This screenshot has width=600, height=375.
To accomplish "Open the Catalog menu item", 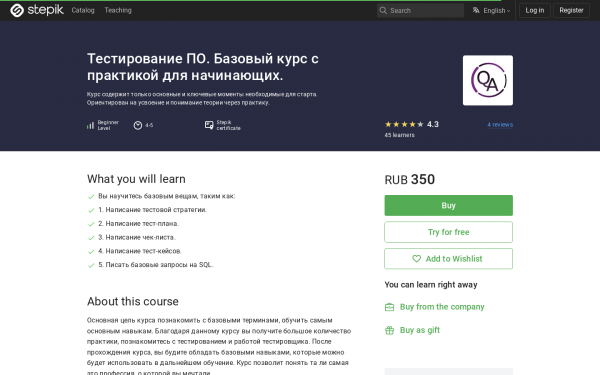I will pos(83,10).
